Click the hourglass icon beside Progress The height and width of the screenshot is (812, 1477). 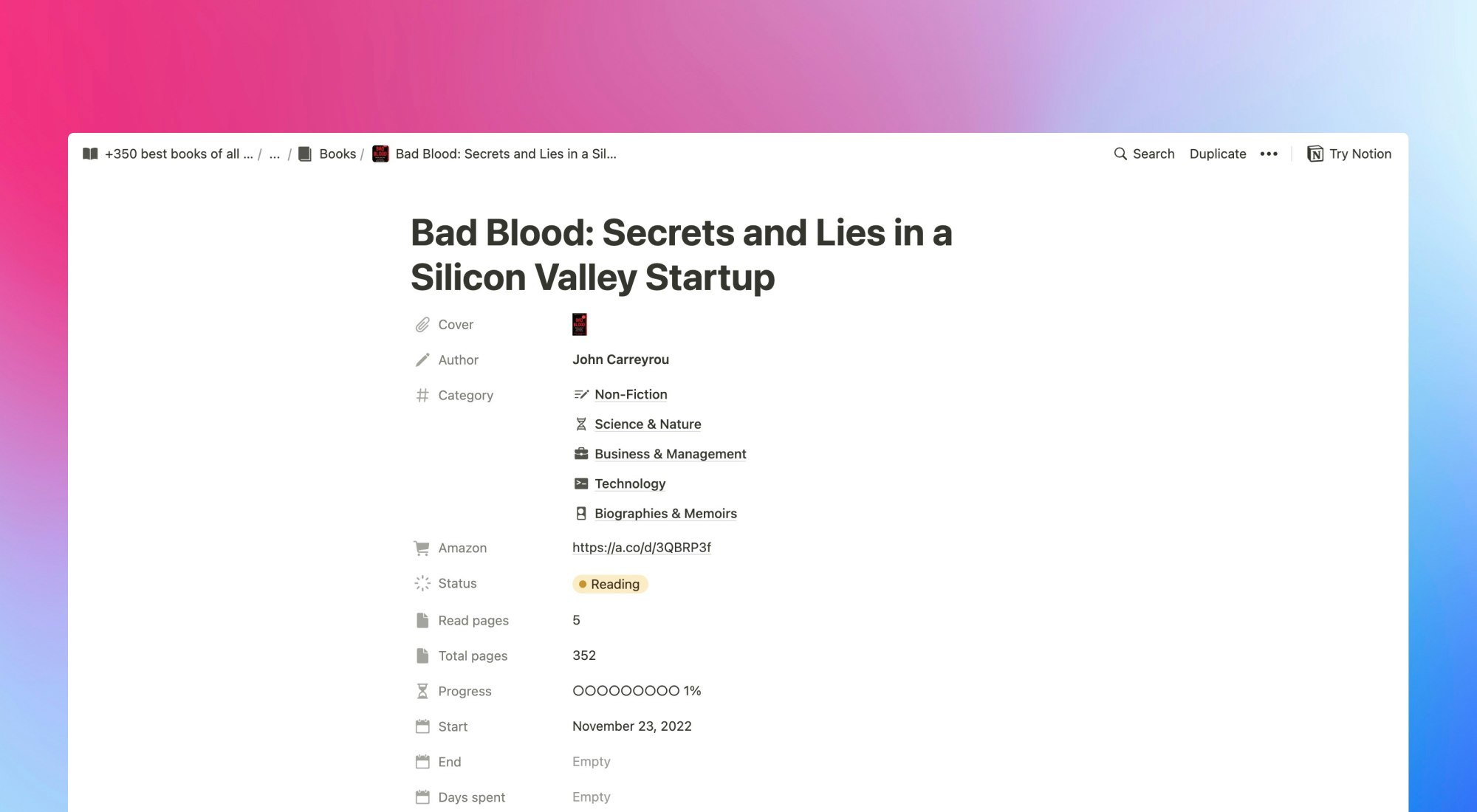coord(422,691)
